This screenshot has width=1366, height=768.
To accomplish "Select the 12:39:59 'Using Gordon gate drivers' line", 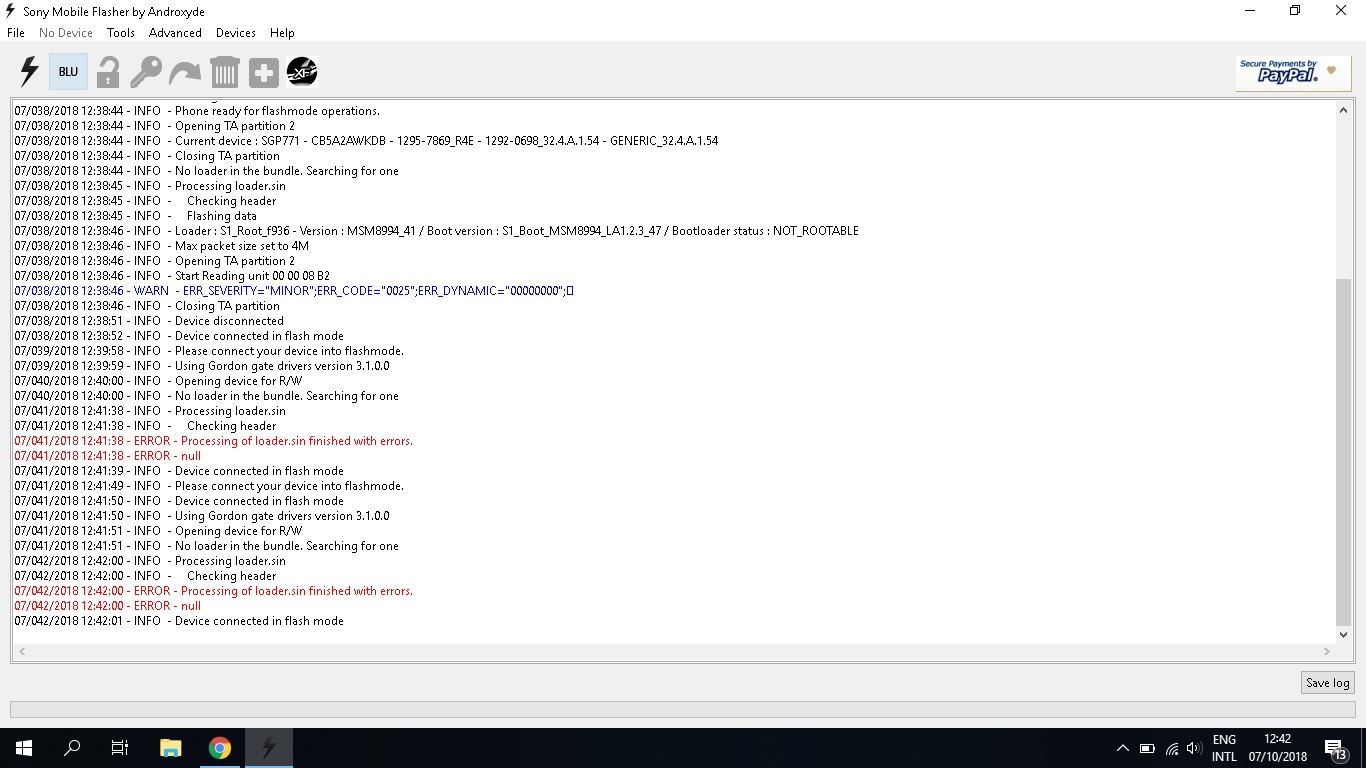I will [x=202, y=366].
